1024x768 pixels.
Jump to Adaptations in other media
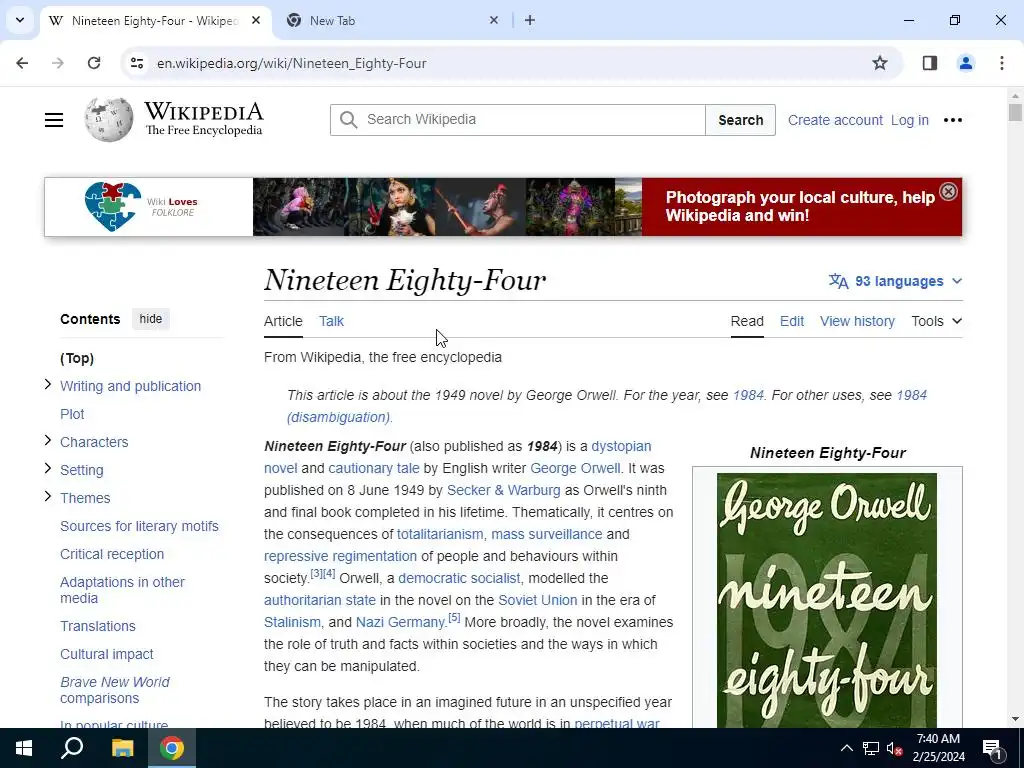point(122,590)
